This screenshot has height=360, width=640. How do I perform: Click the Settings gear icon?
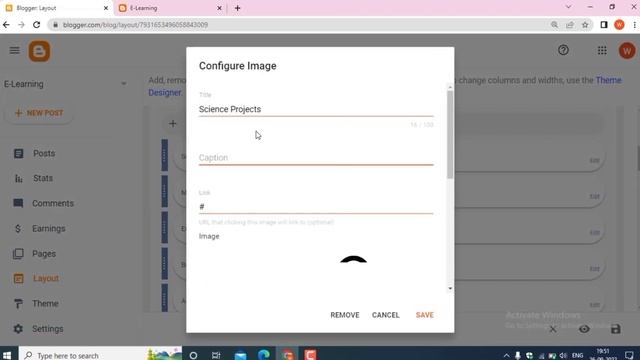18,329
